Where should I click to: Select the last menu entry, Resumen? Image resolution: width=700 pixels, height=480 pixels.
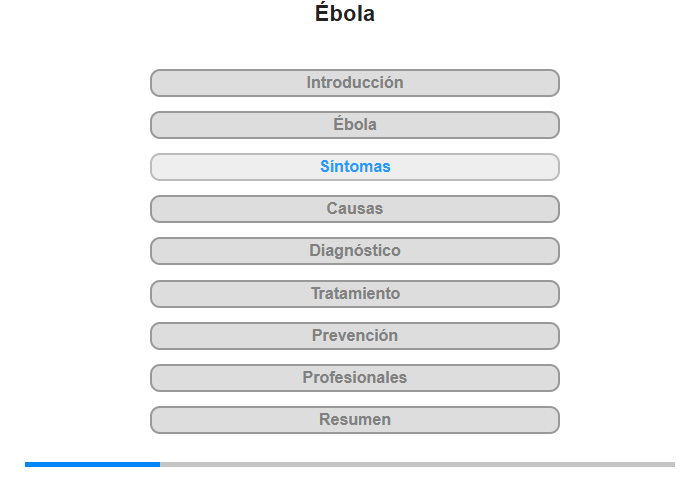tap(354, 420)
